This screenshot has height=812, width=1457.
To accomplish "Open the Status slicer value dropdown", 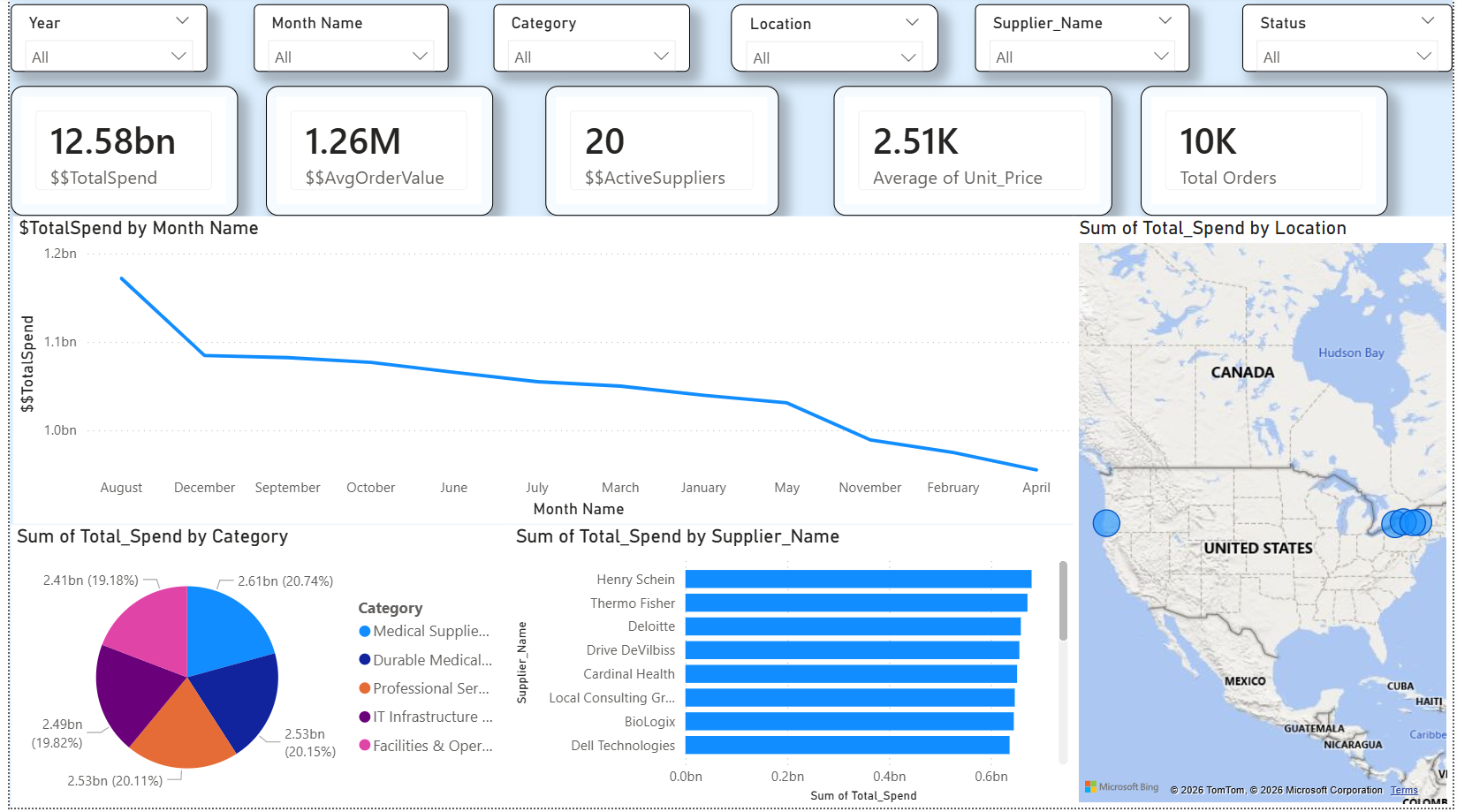I will click(x=1347, y=57).
